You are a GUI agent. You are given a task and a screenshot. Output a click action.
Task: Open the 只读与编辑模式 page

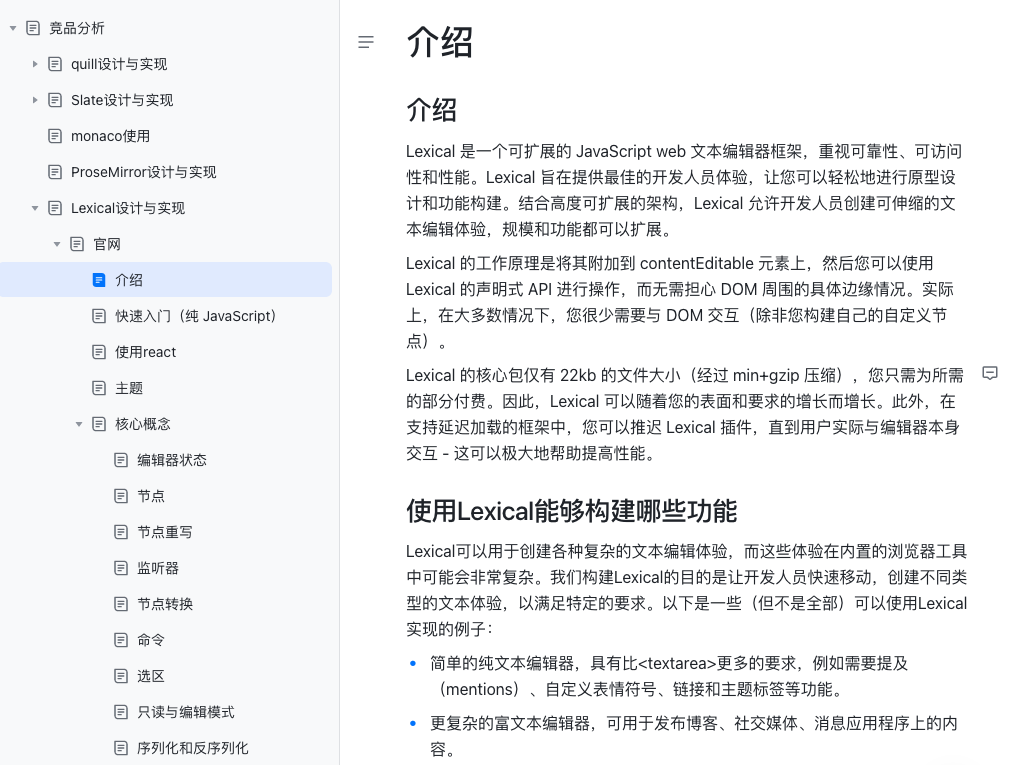(186, 712)
